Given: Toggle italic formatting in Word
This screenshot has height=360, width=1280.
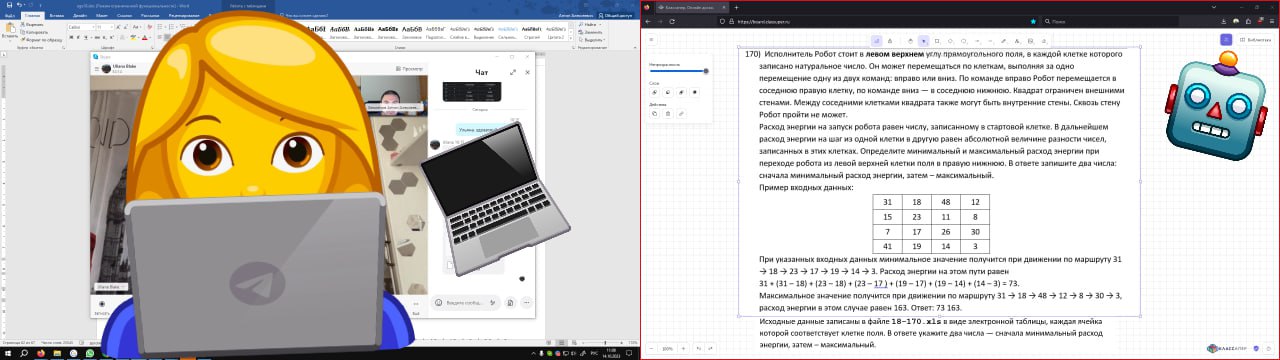Looking at the screenshot, I should click(78, 37).
